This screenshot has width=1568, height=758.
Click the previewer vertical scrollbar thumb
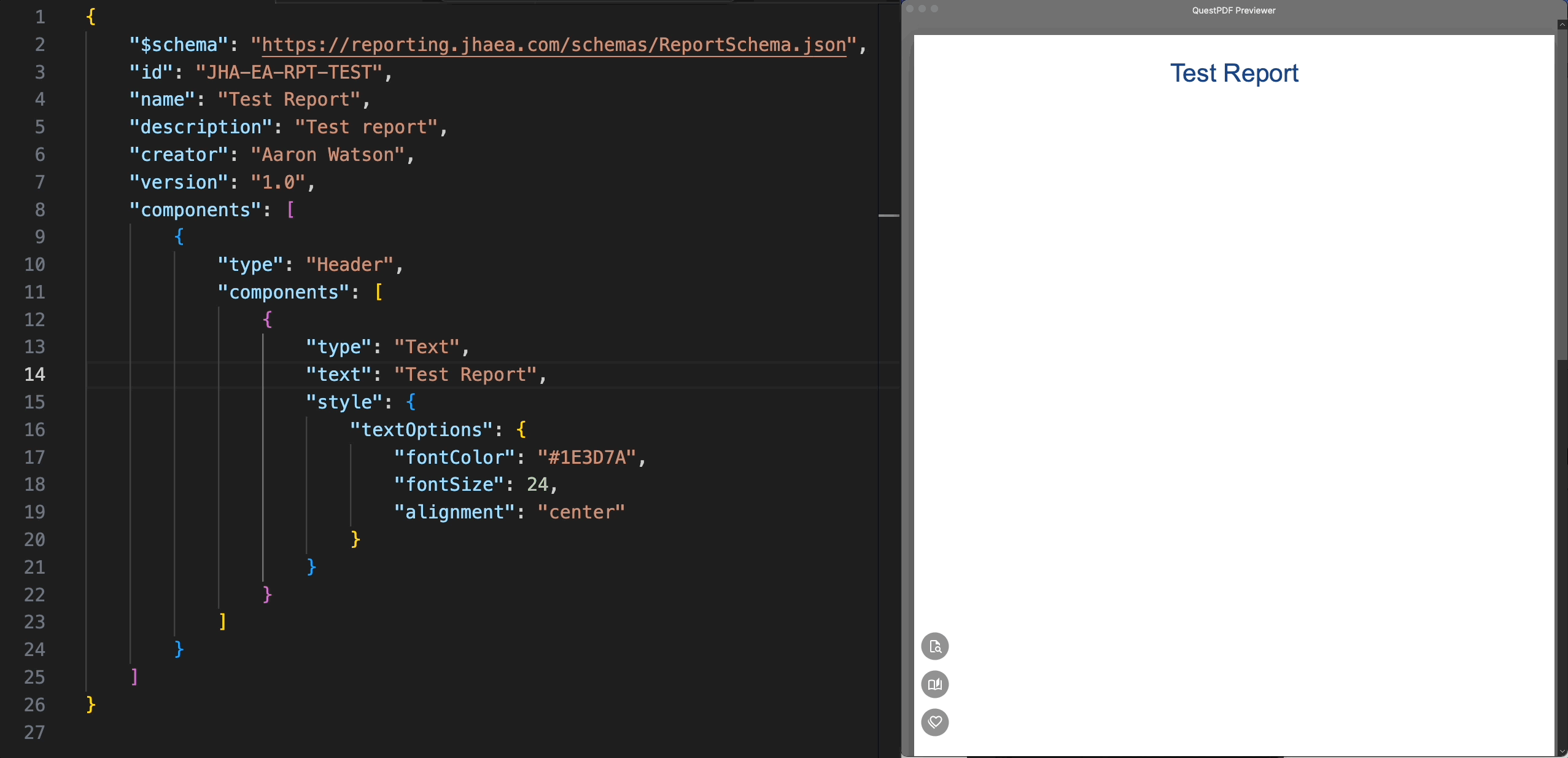coord(1562,193)
